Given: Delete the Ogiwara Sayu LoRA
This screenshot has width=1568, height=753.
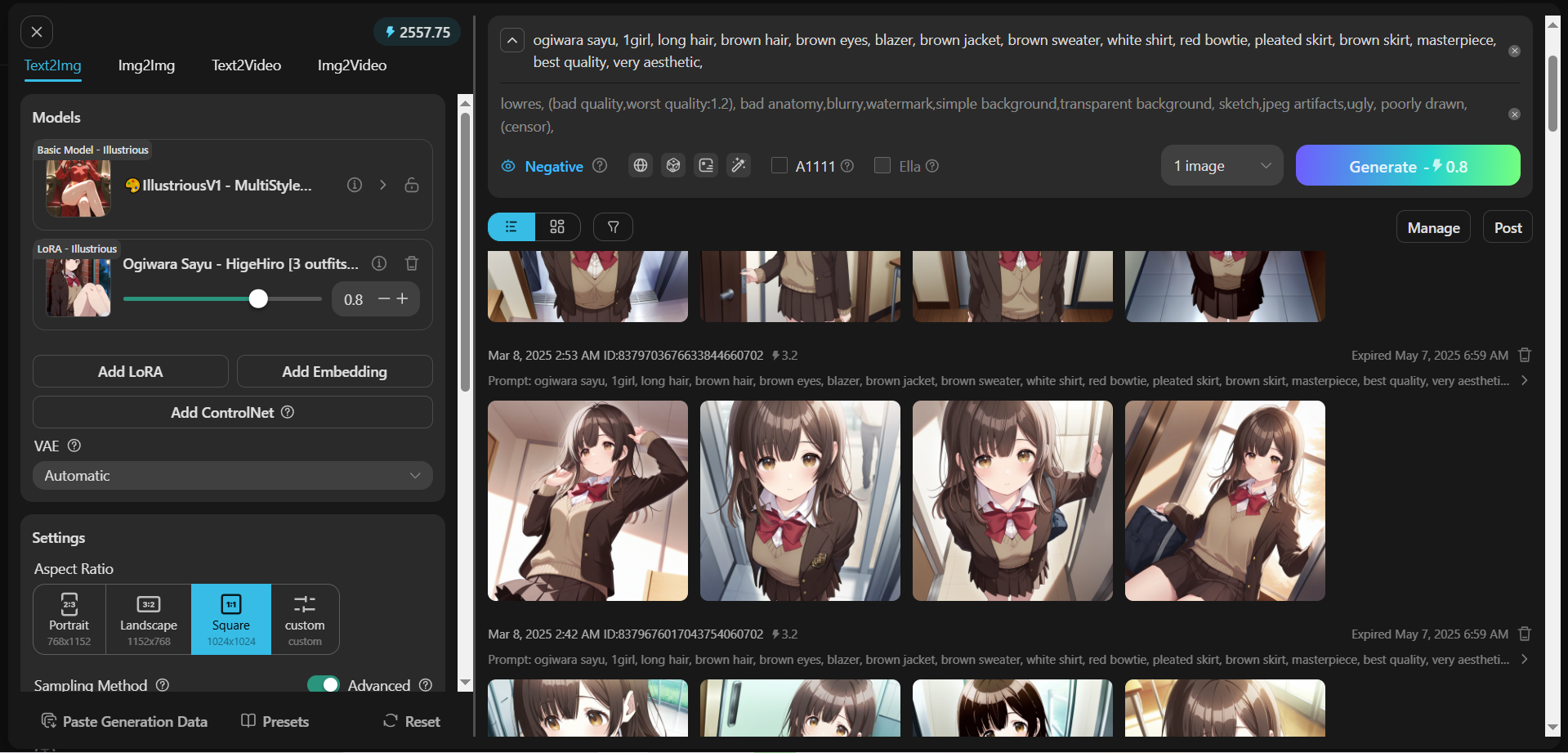Looking at the screenshot, I should pyautogui.click(x=412, y=263).
